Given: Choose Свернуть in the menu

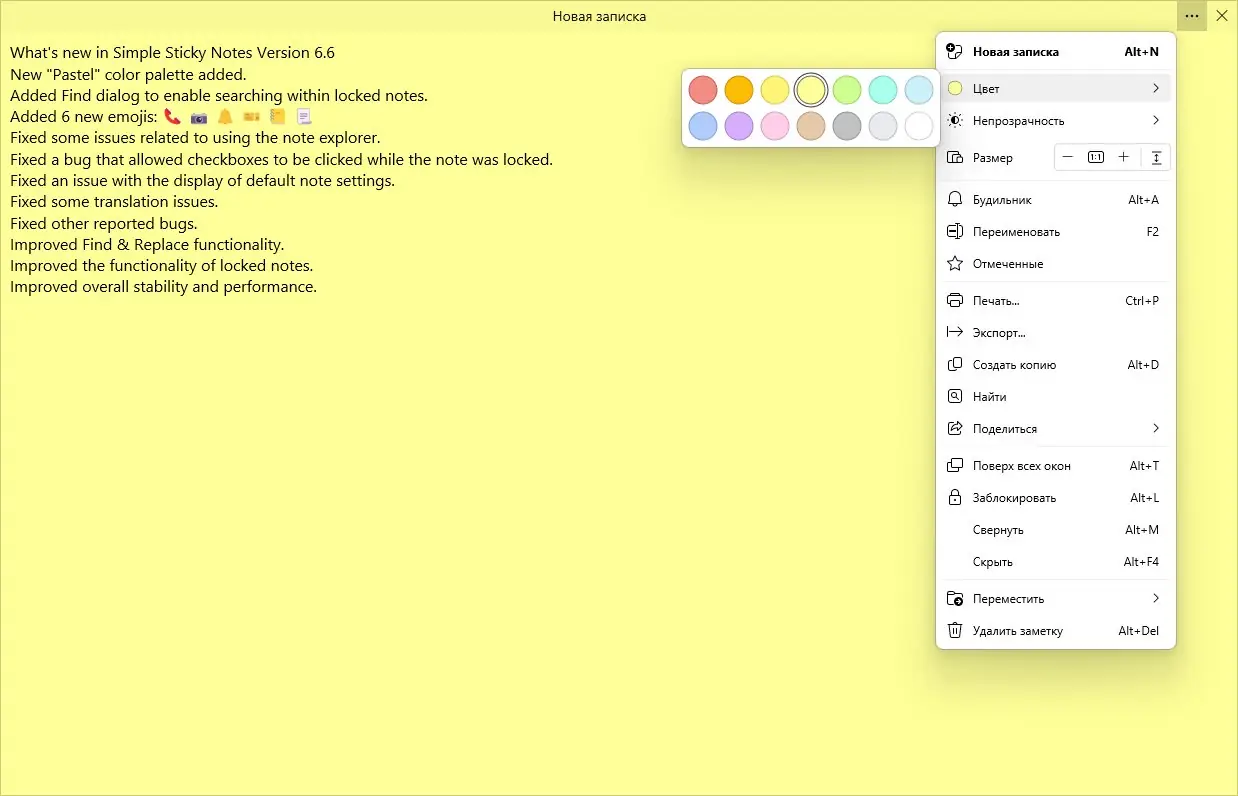Looking at the screenshot, I should tap(1056, 530).
